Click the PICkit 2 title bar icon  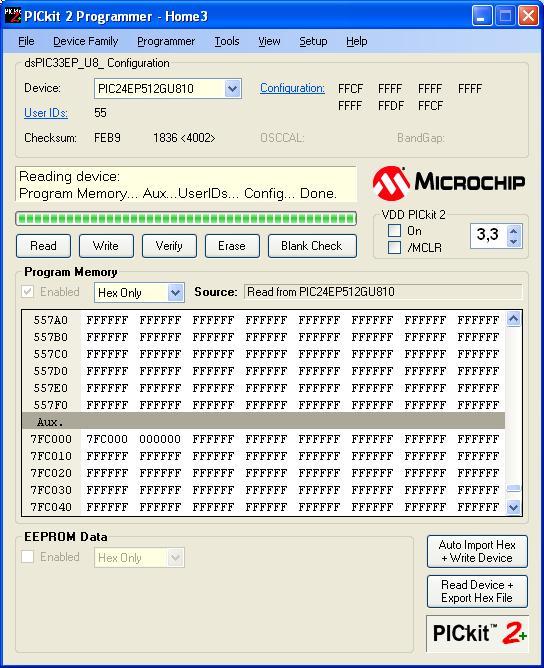(x=12, y=16)
